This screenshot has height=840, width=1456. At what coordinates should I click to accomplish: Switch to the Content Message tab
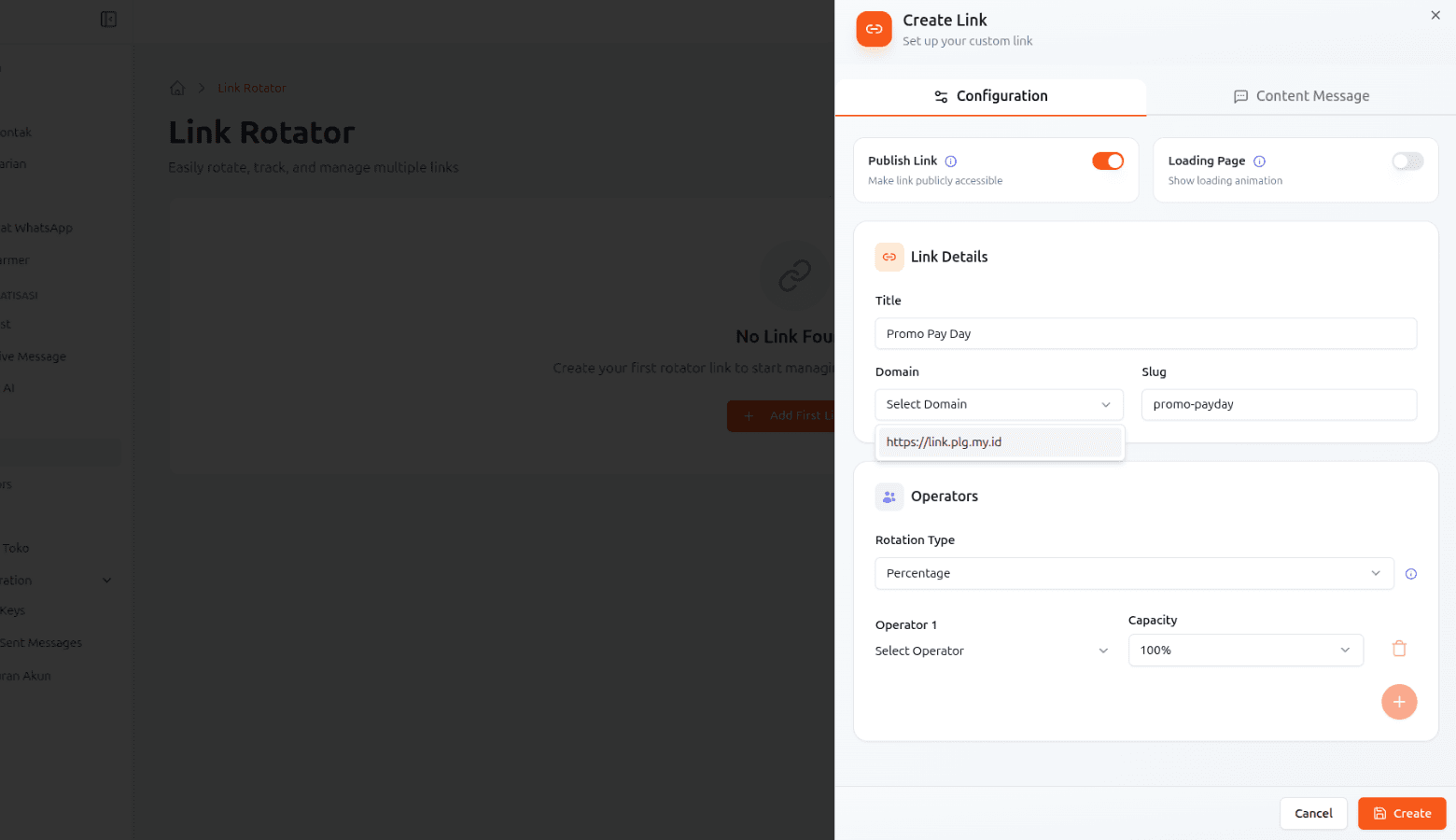pyautogui.click(x=1301, y=96)
